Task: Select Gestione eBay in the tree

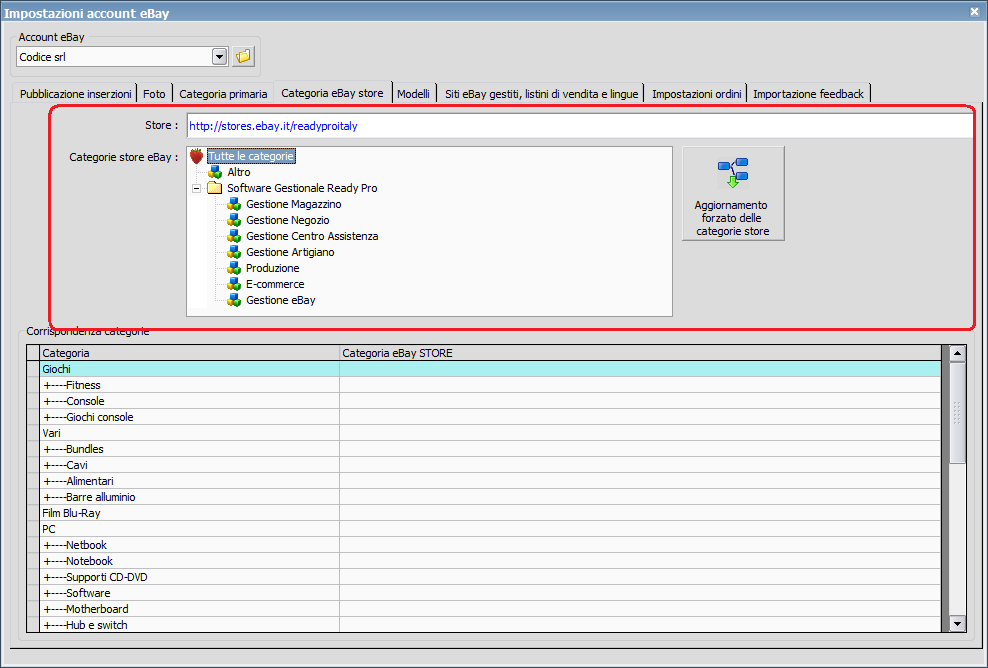Action: pos(281,300)
